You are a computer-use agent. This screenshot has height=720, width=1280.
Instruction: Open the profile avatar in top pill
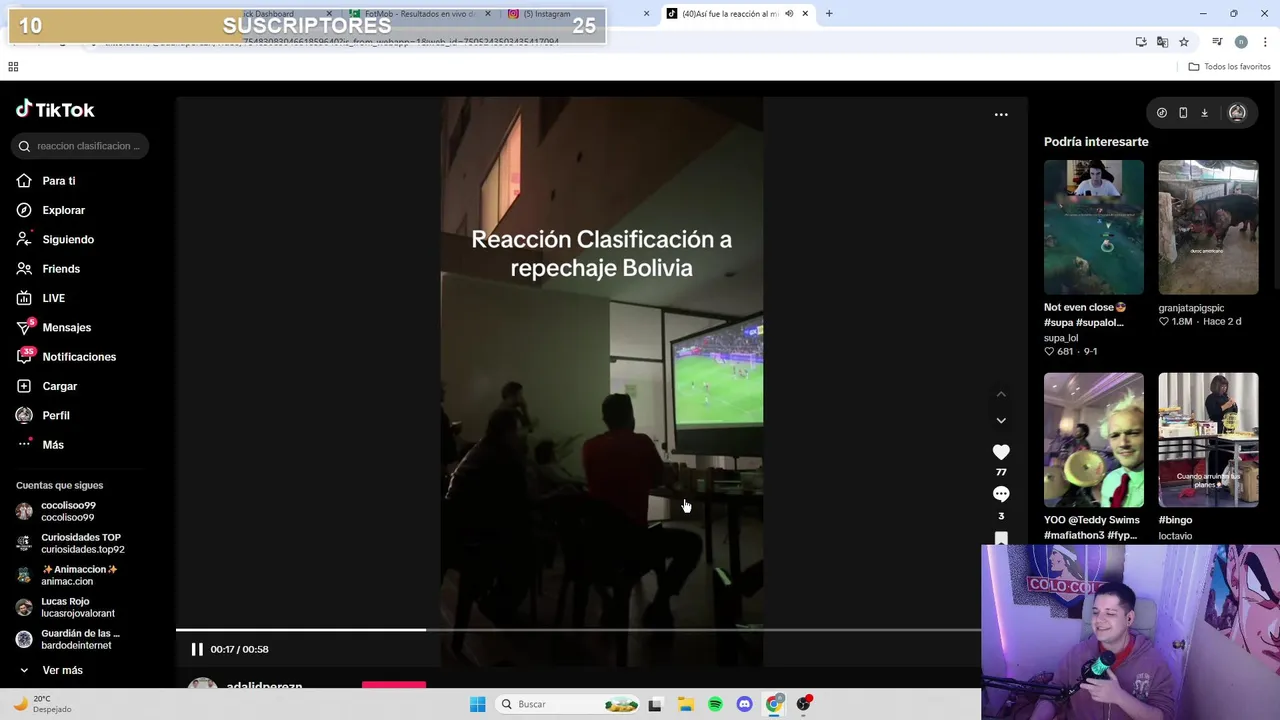(x=1237, y=113)
